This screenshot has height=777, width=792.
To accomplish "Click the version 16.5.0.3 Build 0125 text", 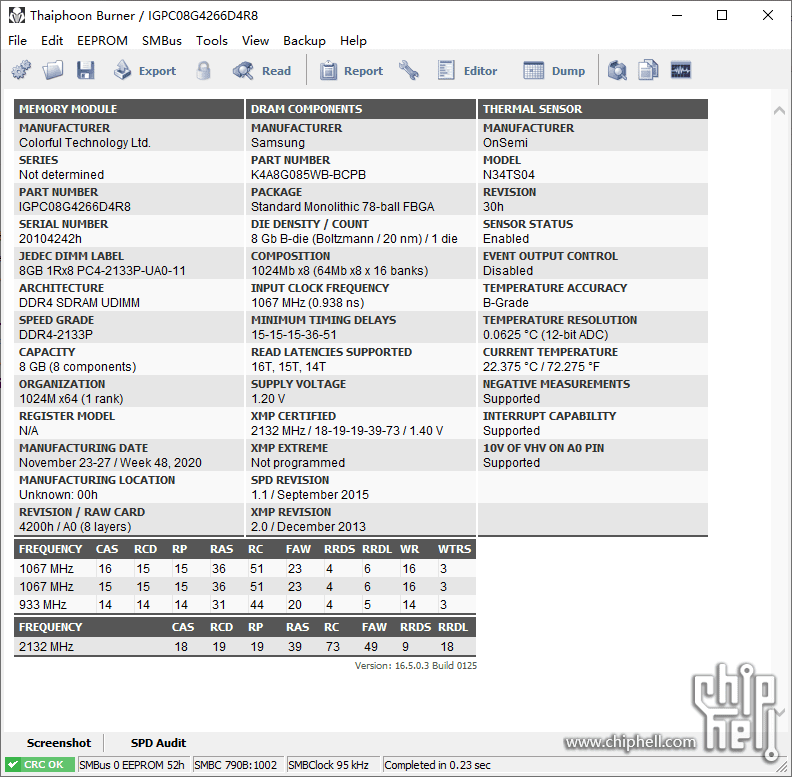I will pyautogui.click(x=415, y=666).
